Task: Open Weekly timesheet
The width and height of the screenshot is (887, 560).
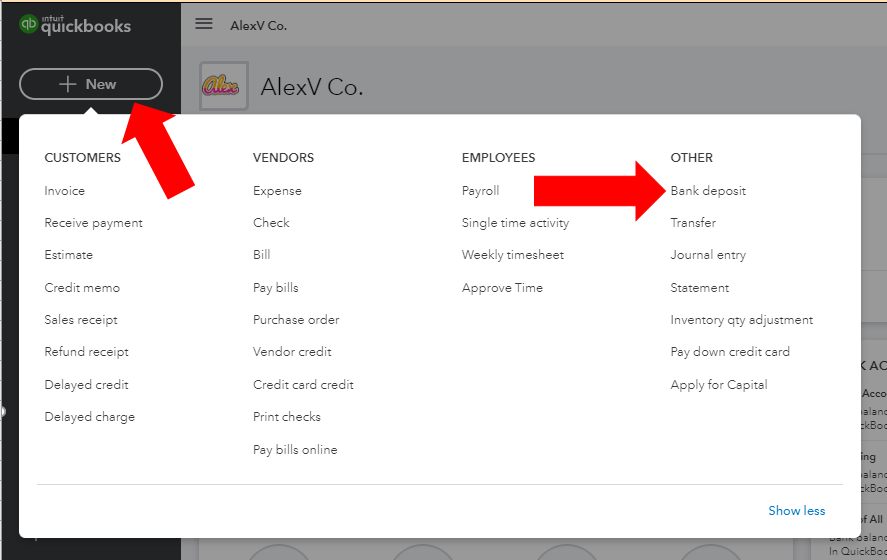Action: 513,255
